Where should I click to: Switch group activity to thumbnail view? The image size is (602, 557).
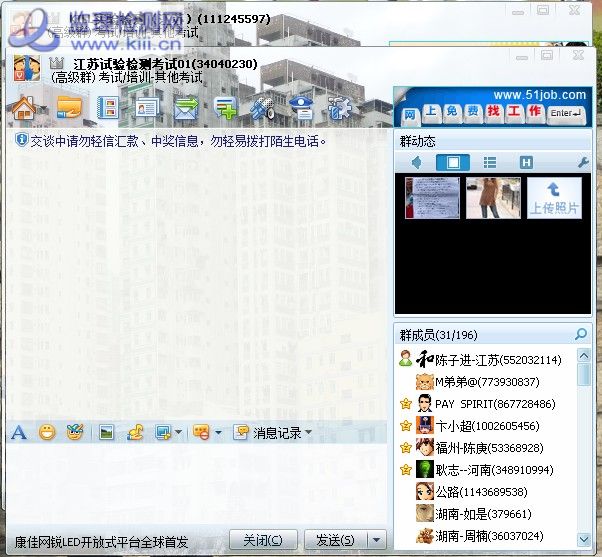tap(452, 162)
